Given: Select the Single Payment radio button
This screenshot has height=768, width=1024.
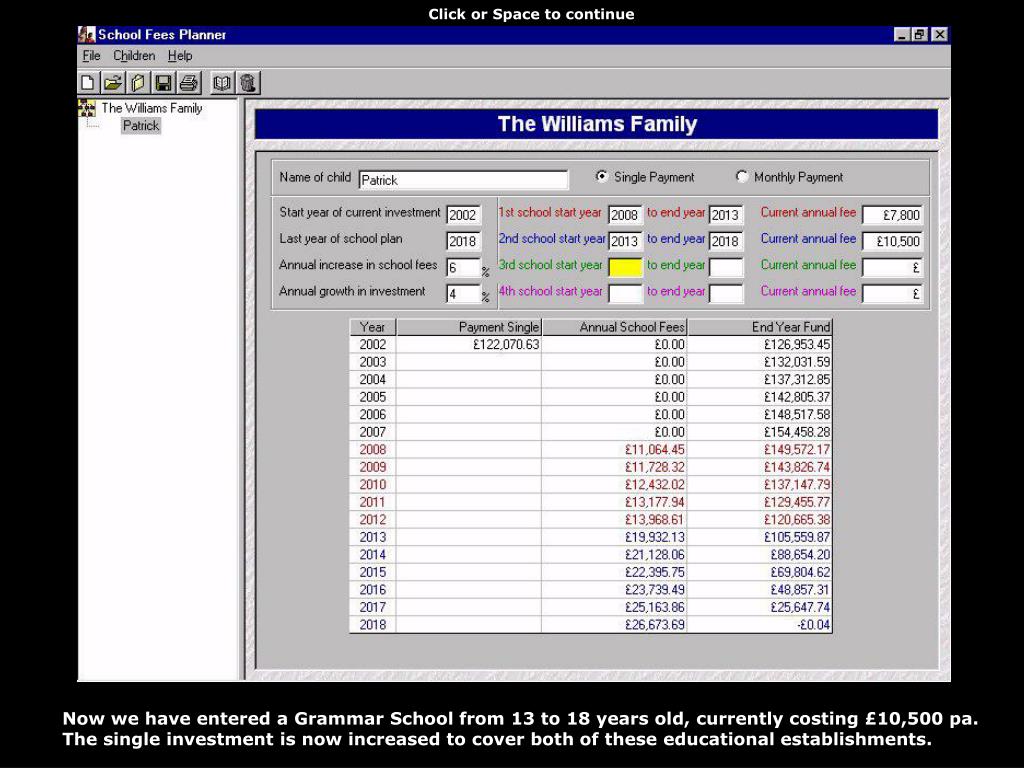Looking at the screenshot, I should pyautogui.click(x=601, y=176).
